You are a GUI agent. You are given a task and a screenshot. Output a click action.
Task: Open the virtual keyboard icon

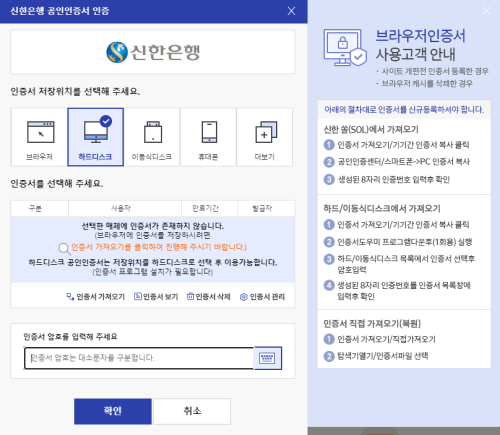pos(267,358)
